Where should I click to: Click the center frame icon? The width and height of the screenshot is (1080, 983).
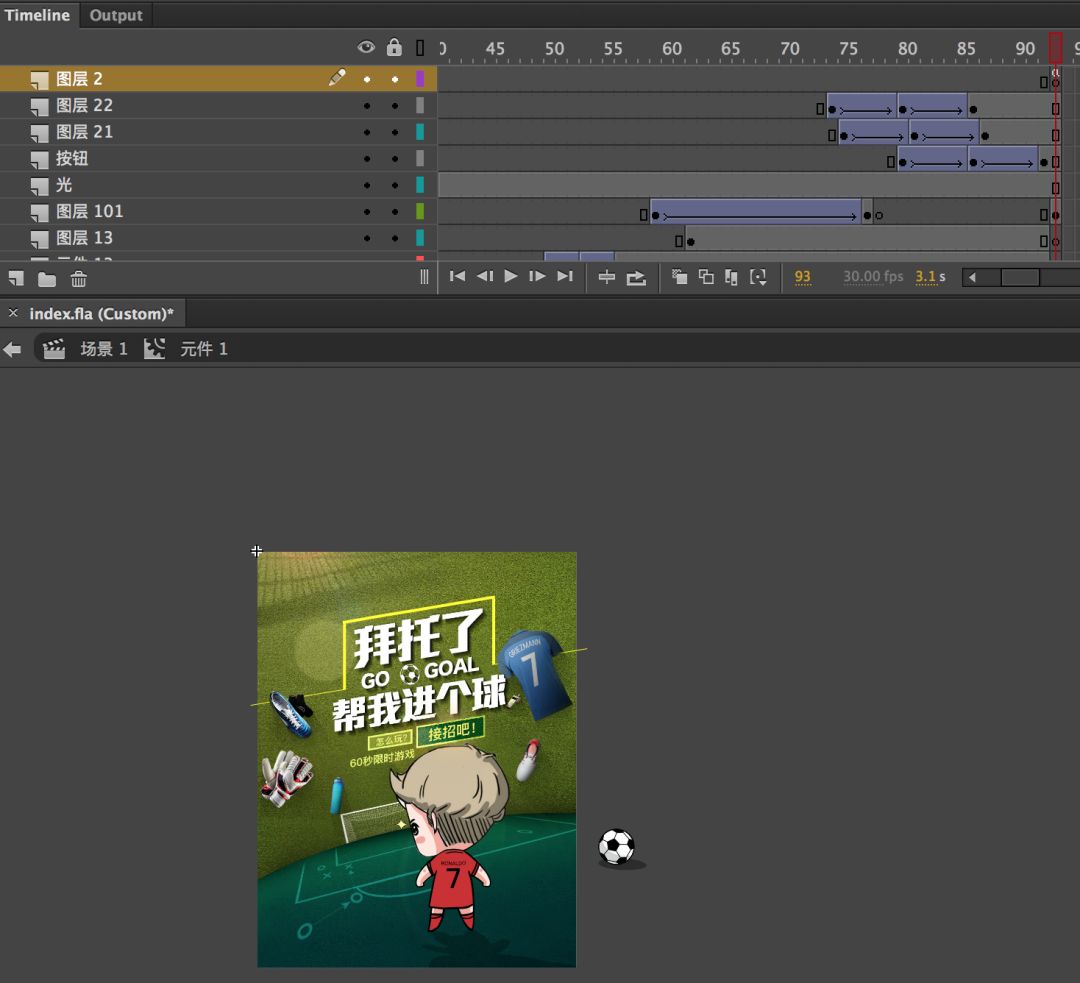tap(607, 277)
